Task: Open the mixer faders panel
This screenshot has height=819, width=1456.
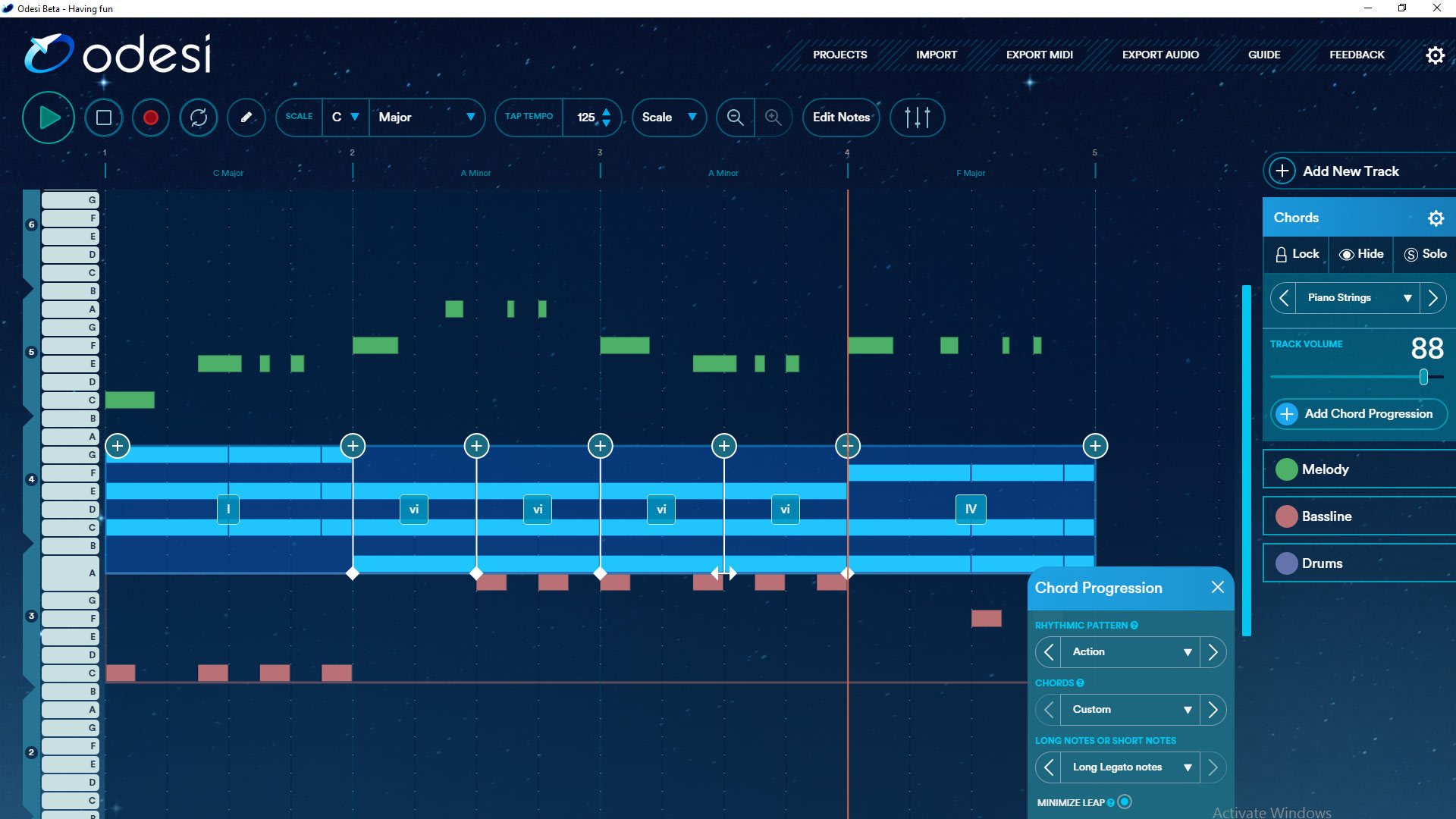Action: coord(917,118)
